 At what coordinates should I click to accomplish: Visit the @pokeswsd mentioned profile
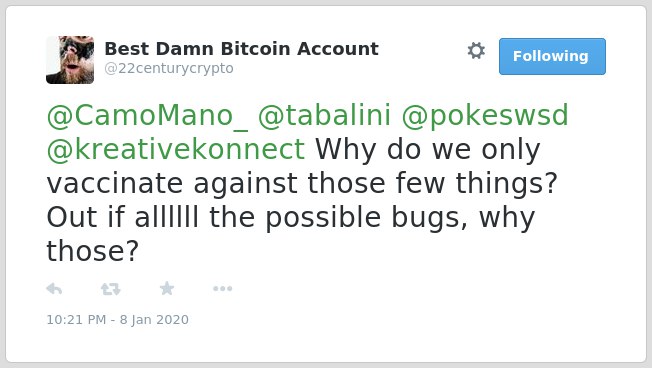pyautogui.click(x=485, y=116)
